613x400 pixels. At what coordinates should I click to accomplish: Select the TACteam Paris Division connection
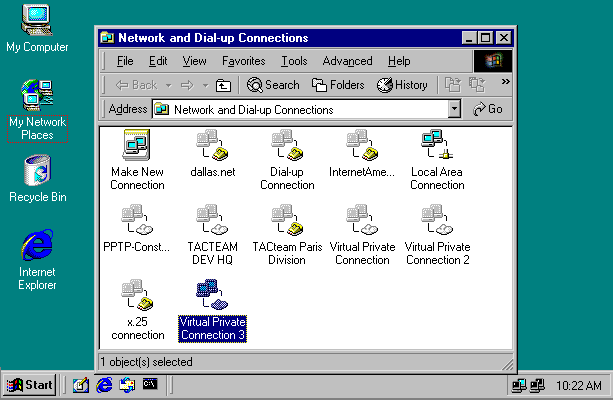[287, 221]
